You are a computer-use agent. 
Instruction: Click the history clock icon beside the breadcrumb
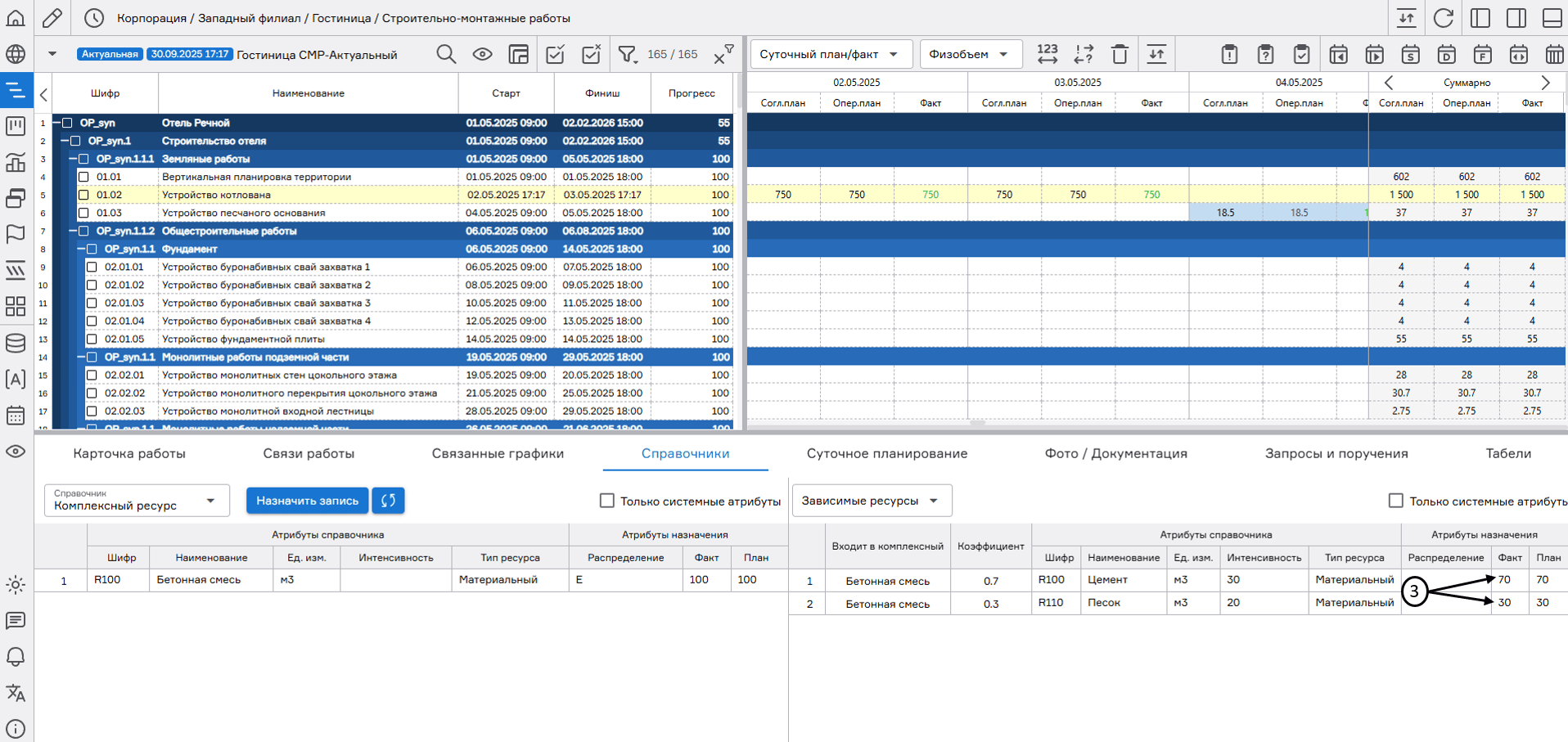(94, 17)
